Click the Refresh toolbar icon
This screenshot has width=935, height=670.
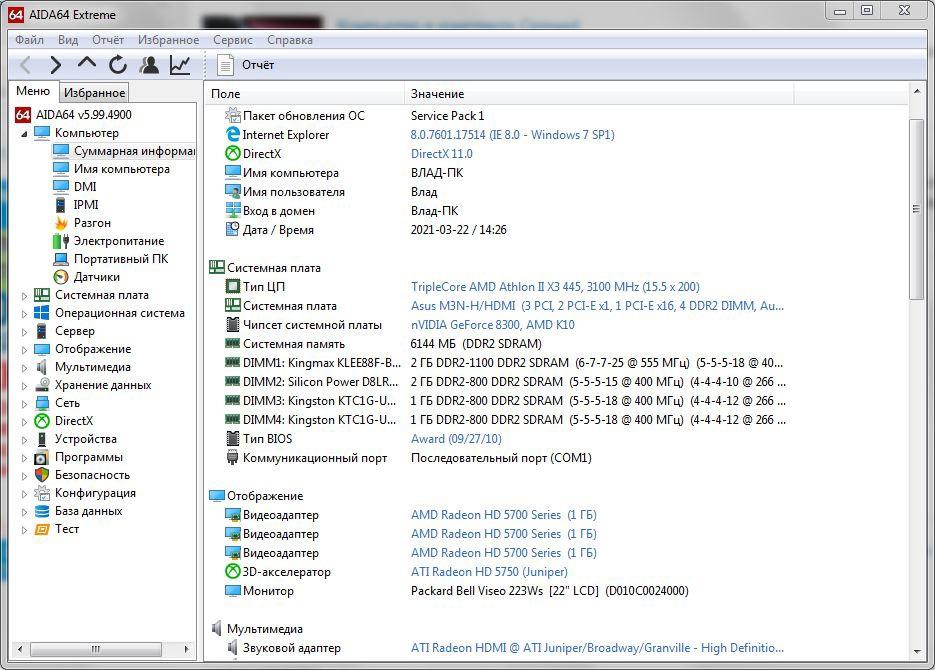point(118,65)
